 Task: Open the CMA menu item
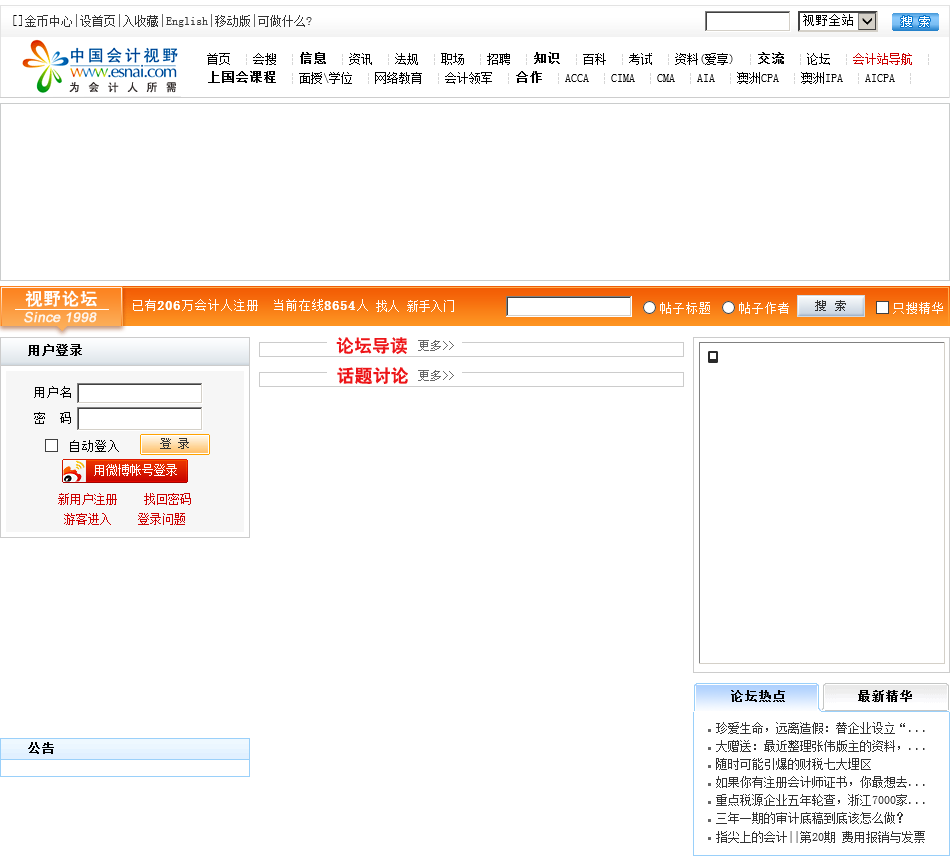tap(666, 78)
